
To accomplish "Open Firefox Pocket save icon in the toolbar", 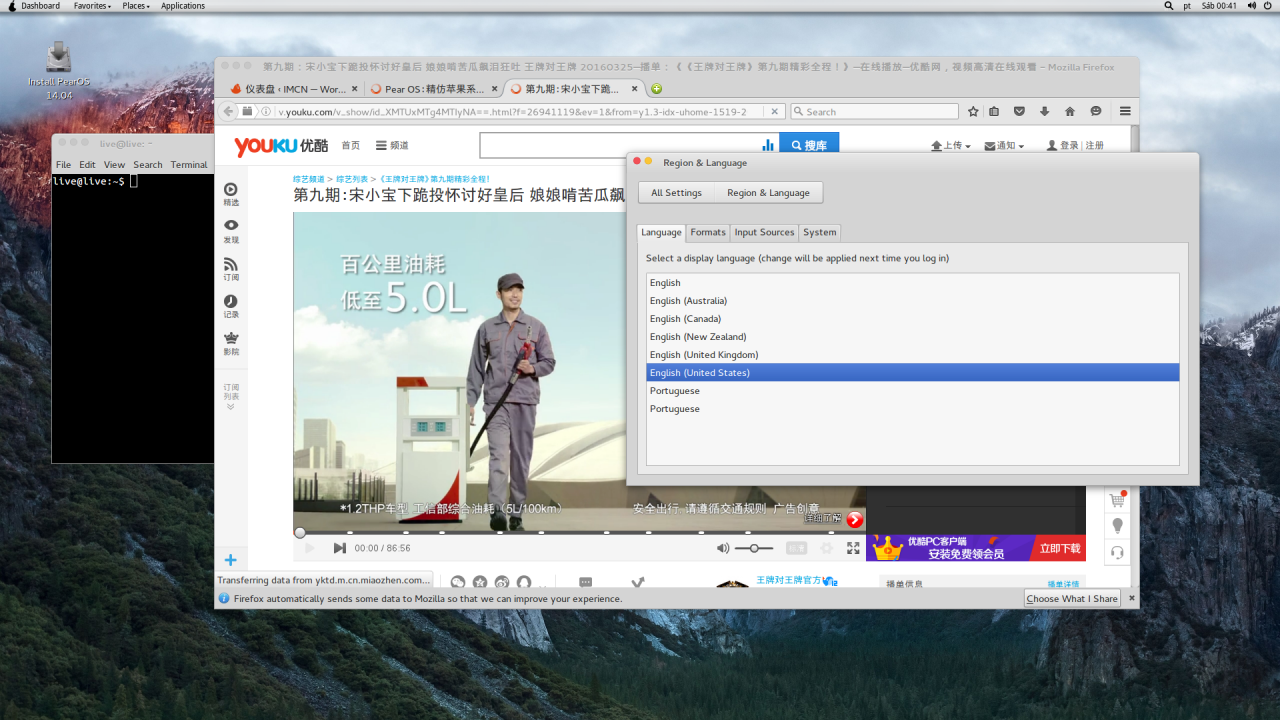I will (x=1019, y=111).
